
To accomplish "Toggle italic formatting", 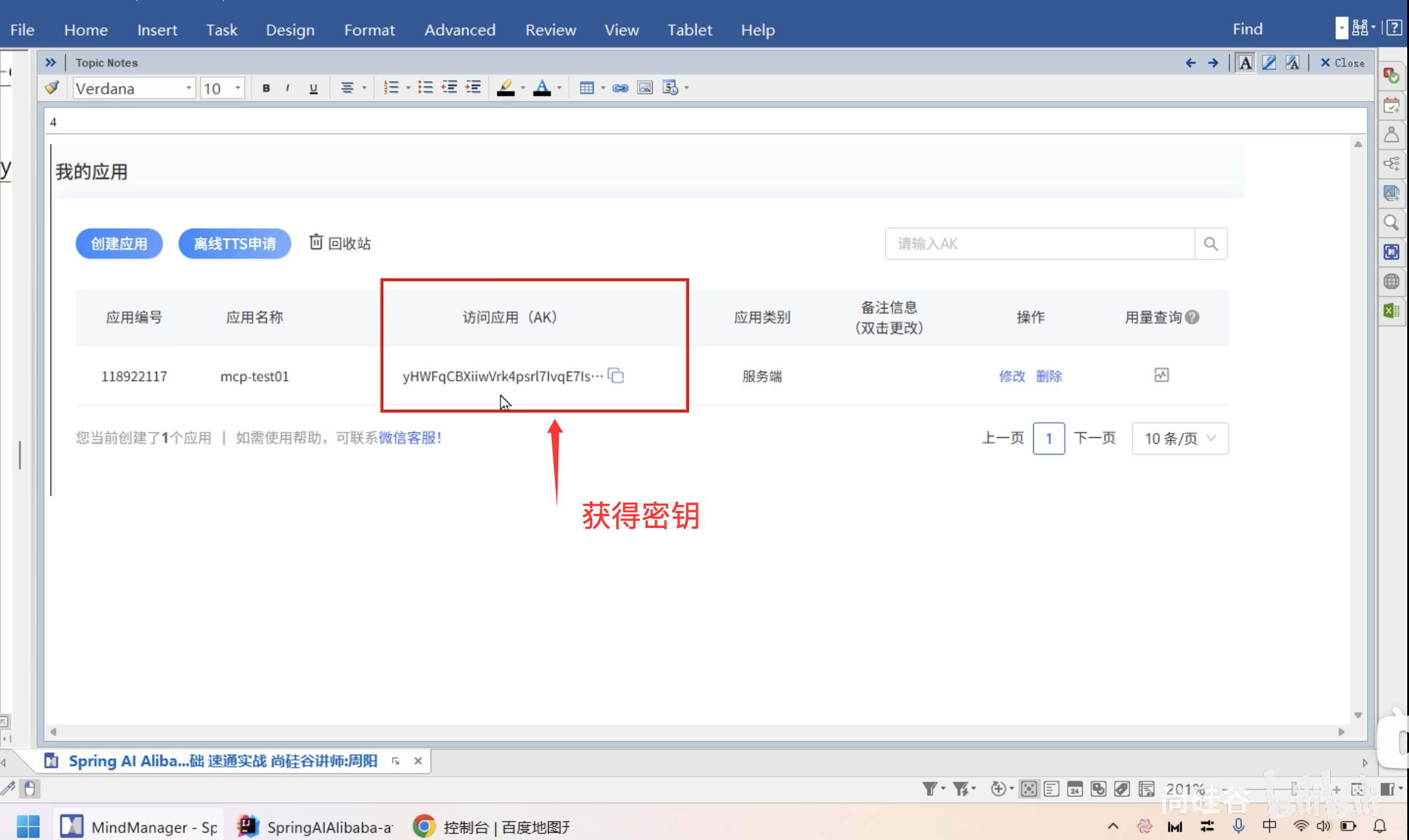I will tap(288, 88).
